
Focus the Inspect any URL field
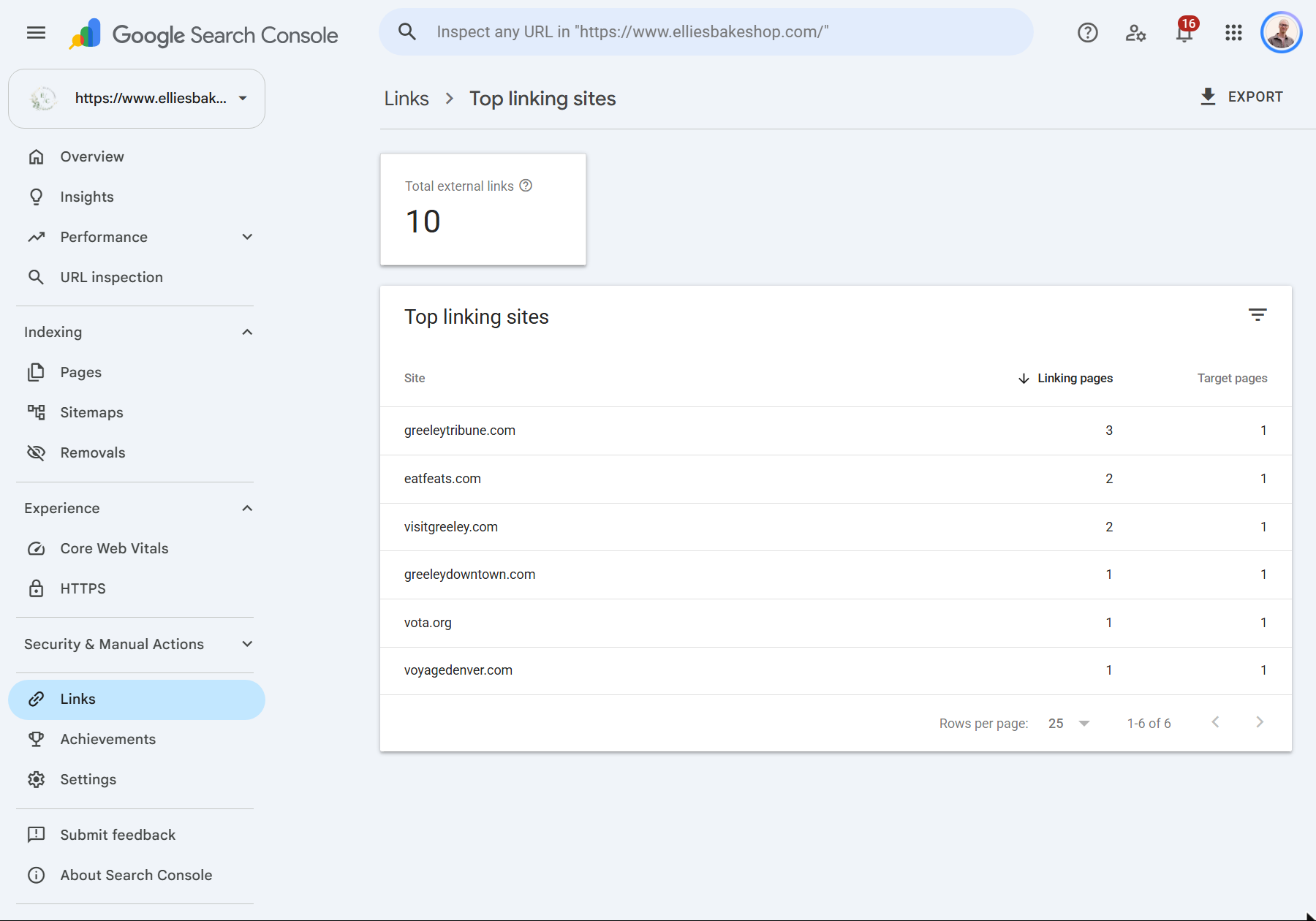[706, 31]
